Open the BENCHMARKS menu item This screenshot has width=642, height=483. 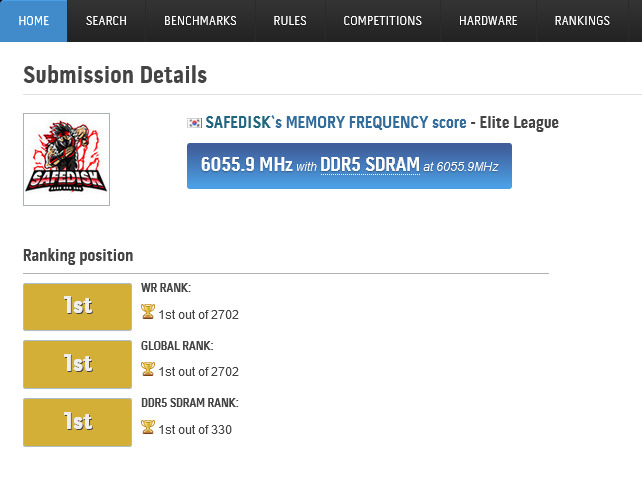pyautogui.click(x=200, y=20)
